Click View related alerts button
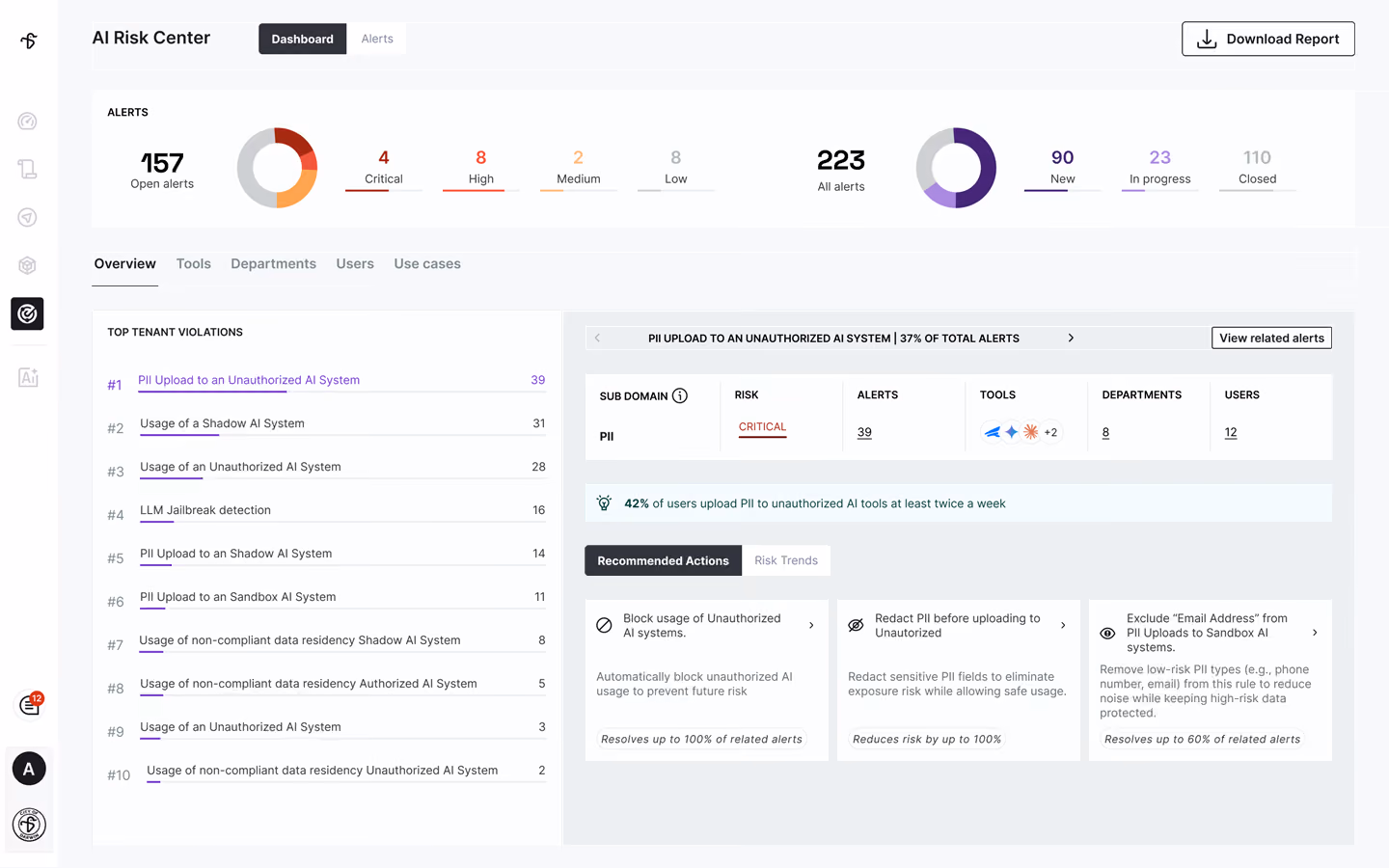Viewport: 1389px width, 868px height. tap(1271, 338)
